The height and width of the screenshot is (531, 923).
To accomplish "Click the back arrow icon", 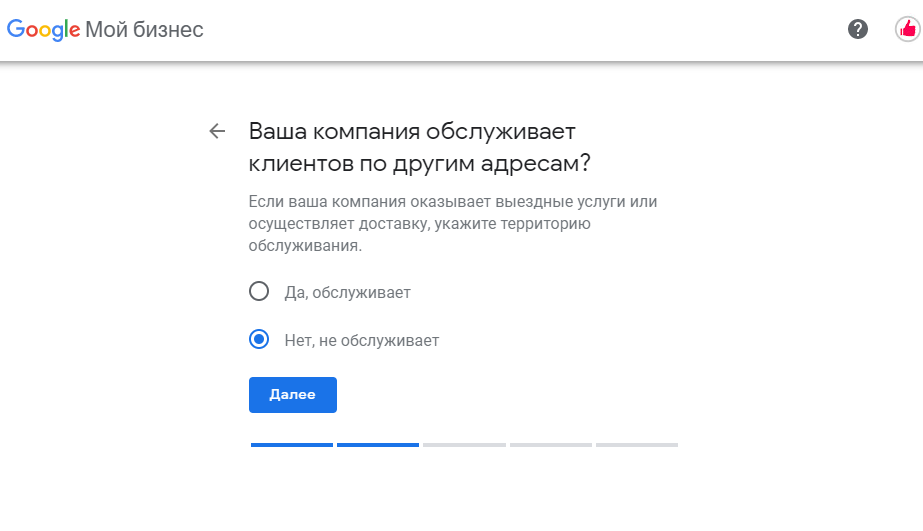I will point(217,131).
